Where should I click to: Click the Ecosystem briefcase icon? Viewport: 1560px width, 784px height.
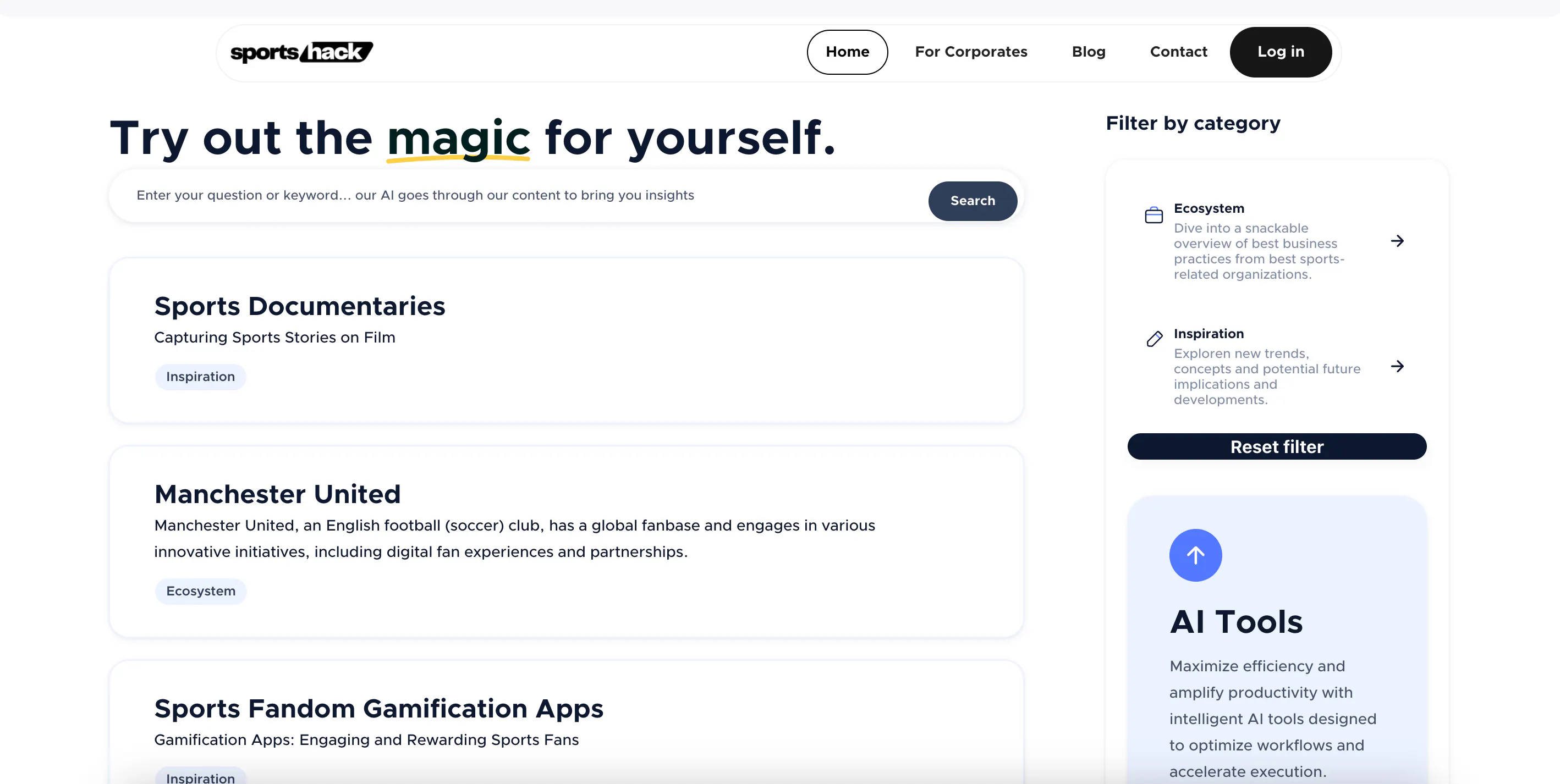[1153, 215]
